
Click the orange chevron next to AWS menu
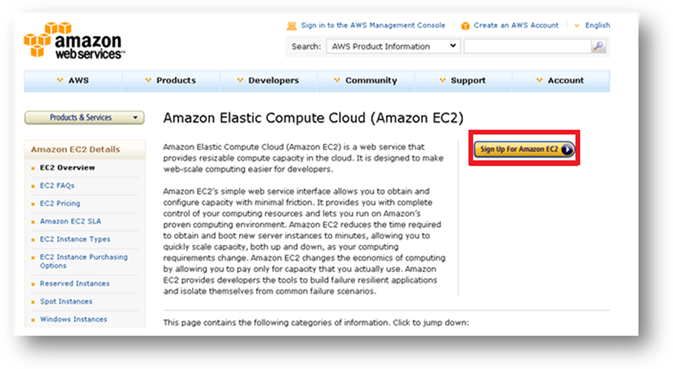(60, 80)
